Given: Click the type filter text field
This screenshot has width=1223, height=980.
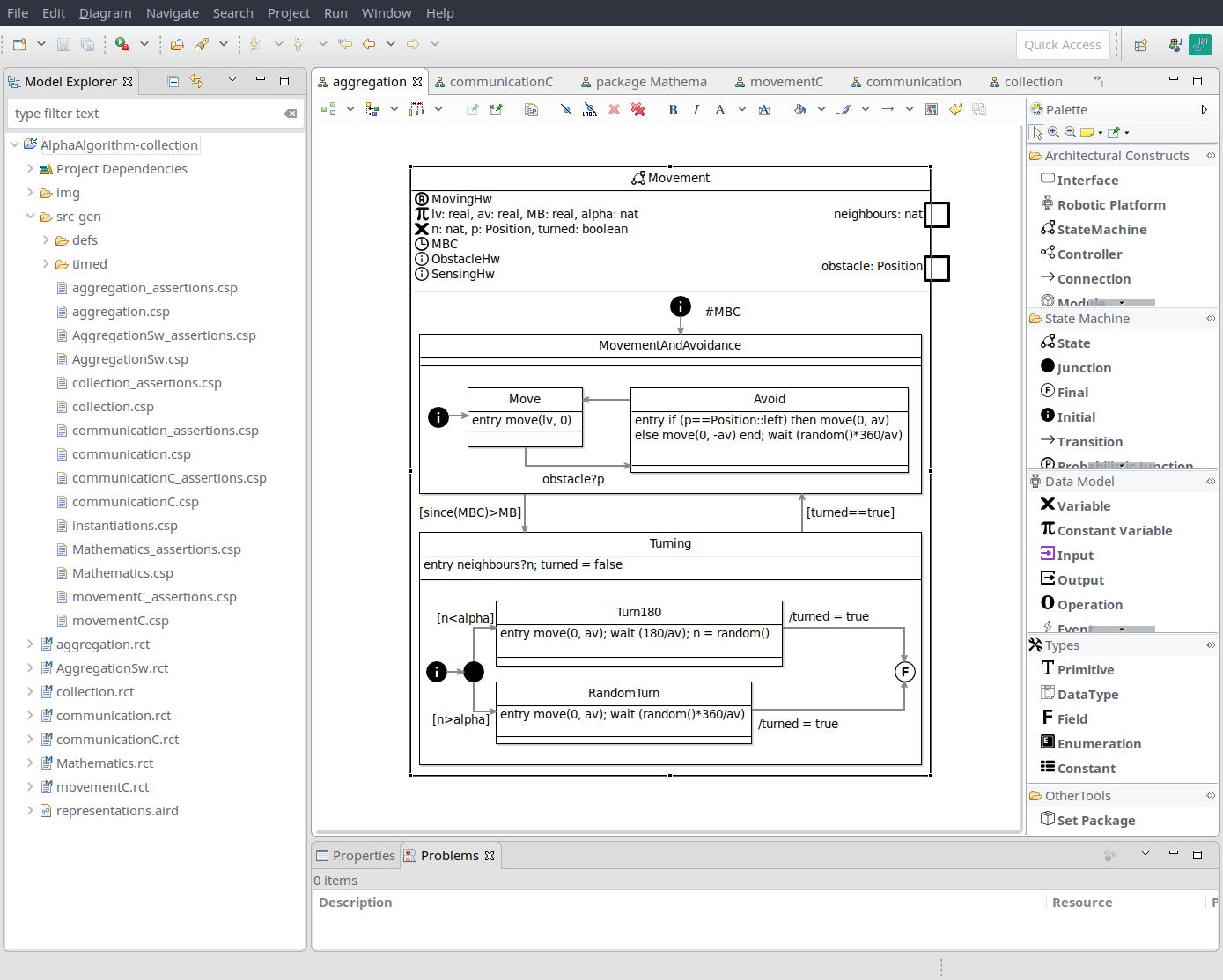Looking at the screenshot, I should tap(145, 114).
